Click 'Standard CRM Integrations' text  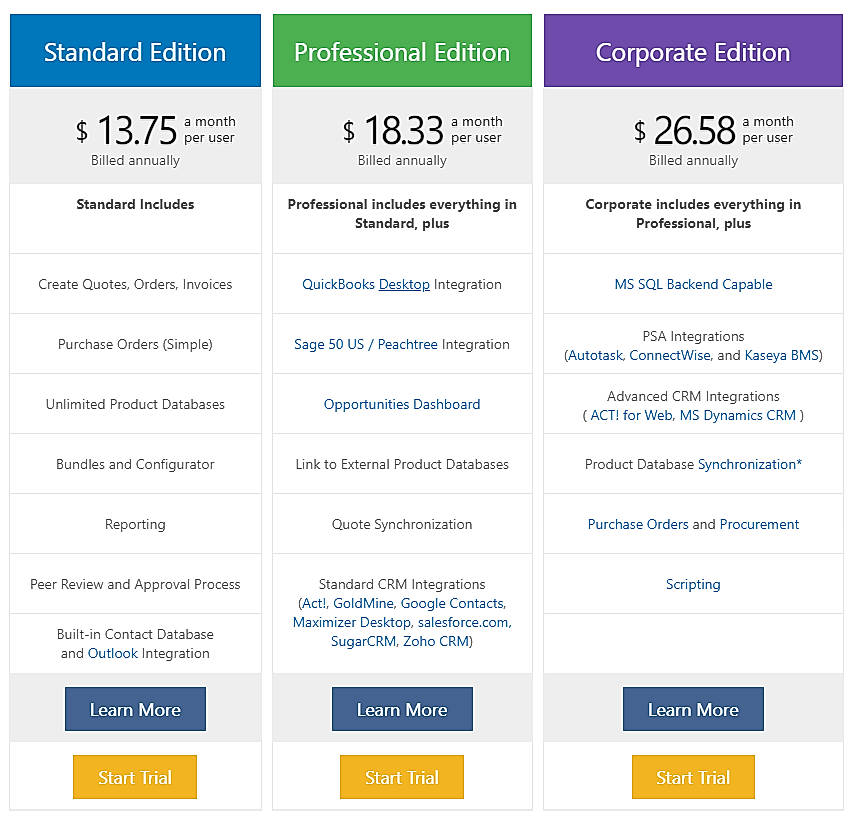pos(402,584)
